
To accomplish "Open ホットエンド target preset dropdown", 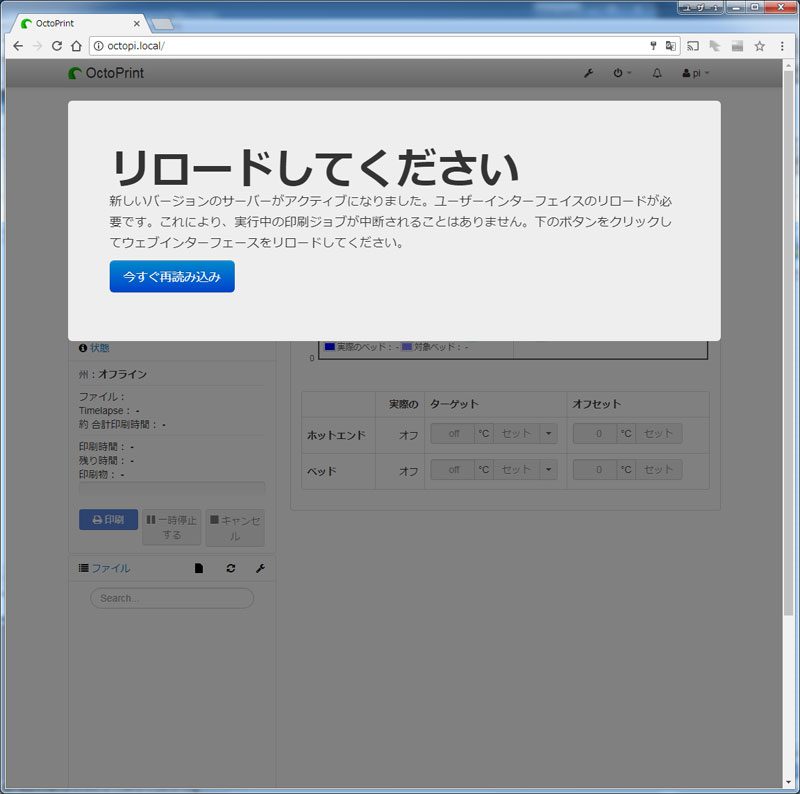I will pos(548,434).
